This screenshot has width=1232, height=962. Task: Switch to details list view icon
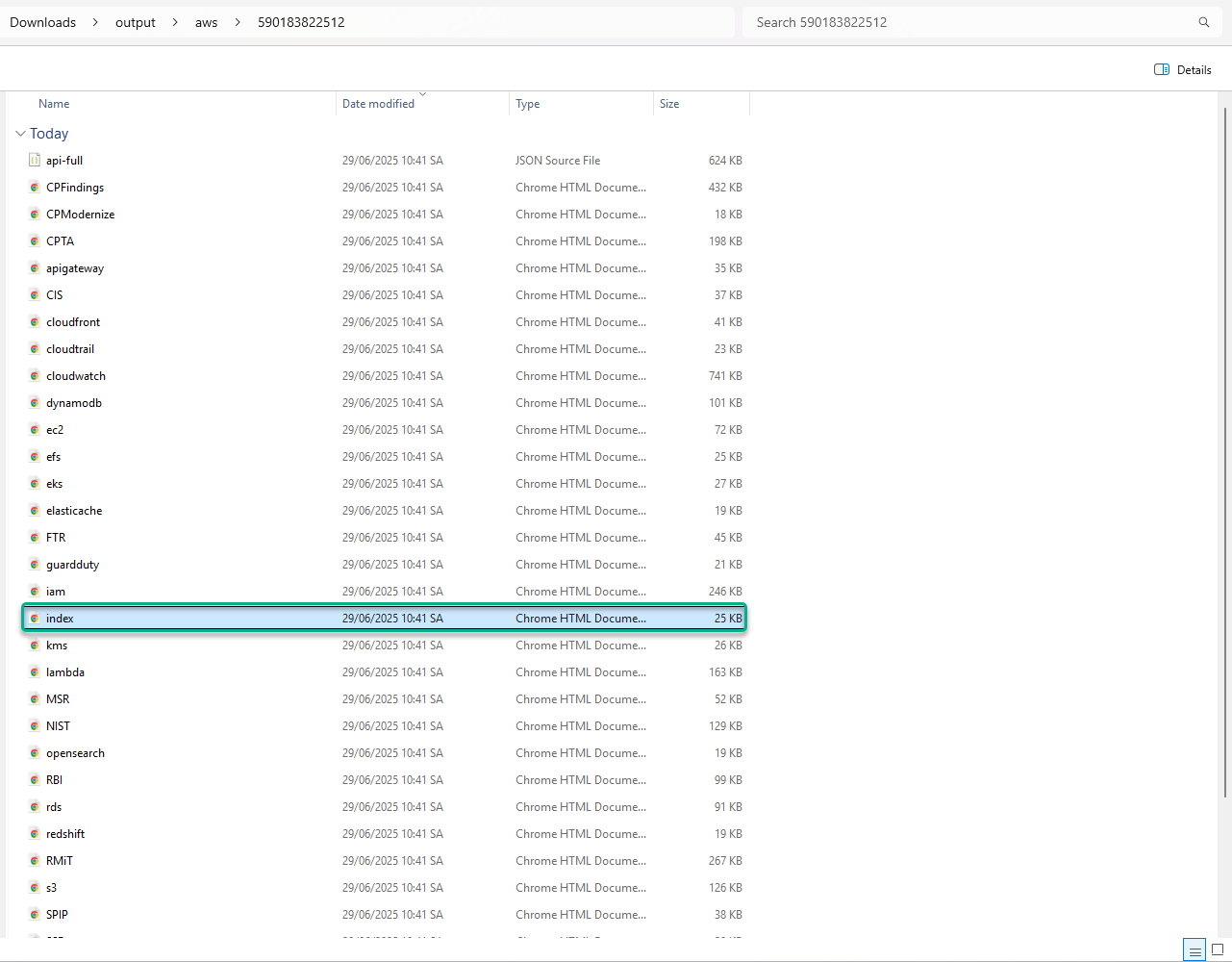pos(1194,950)
